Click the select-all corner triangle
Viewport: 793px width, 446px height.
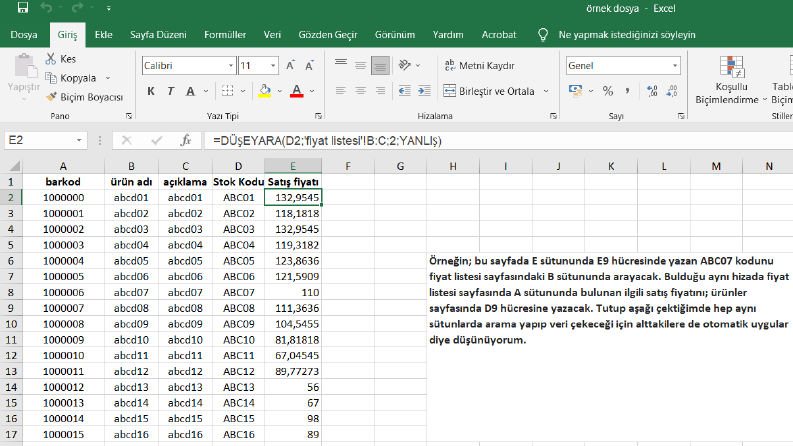pos(15,166)
